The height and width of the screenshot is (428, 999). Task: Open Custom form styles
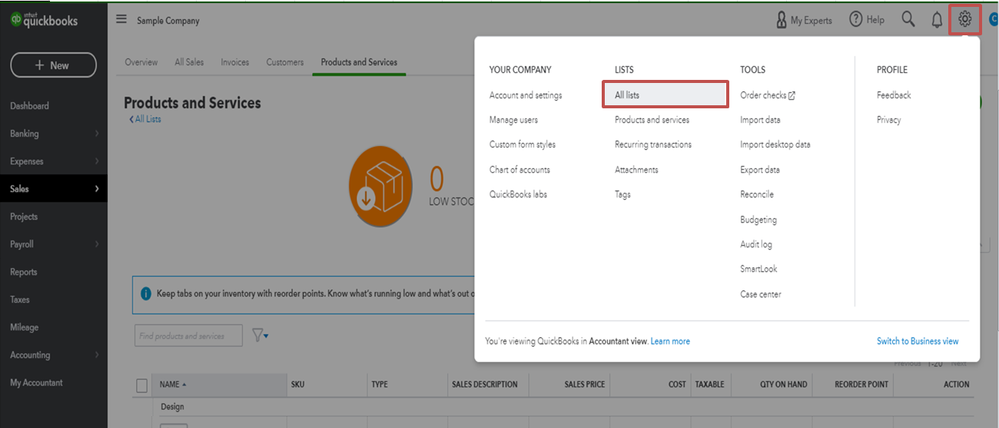coord(522,145)
